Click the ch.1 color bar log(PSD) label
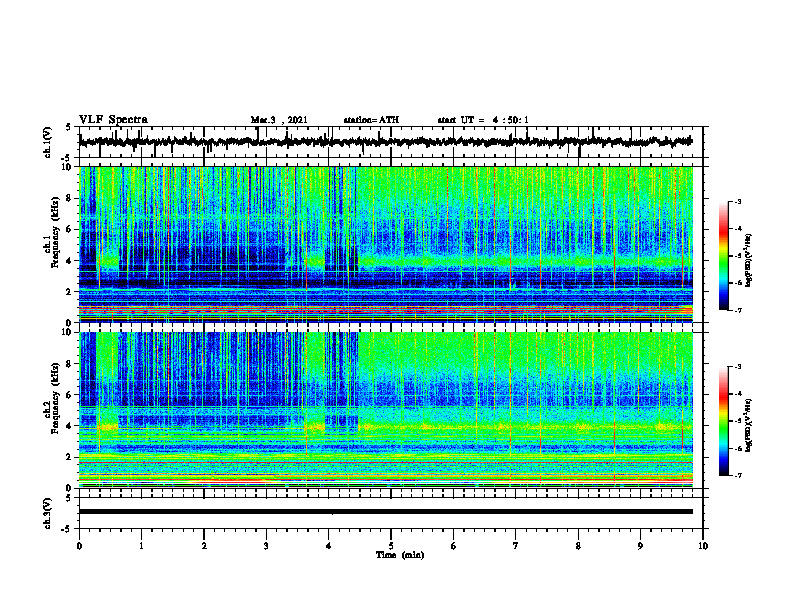This screenshot has width=792, height=612. (749, 261)
